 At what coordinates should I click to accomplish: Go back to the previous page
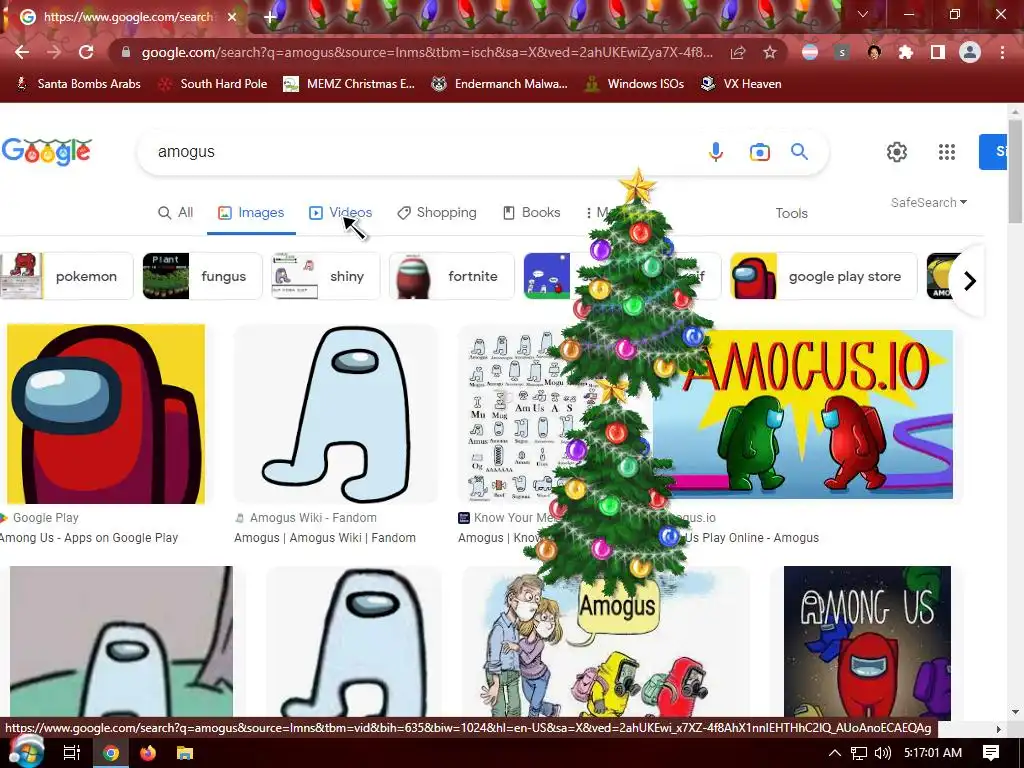pos(22,52)
